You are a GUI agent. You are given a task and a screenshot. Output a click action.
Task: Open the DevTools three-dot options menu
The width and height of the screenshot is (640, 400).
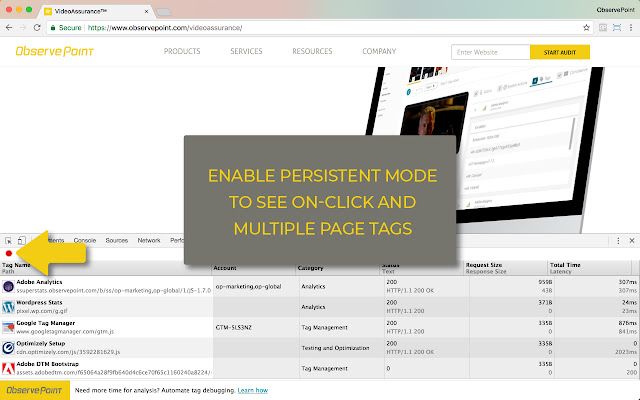coord(618,241)
